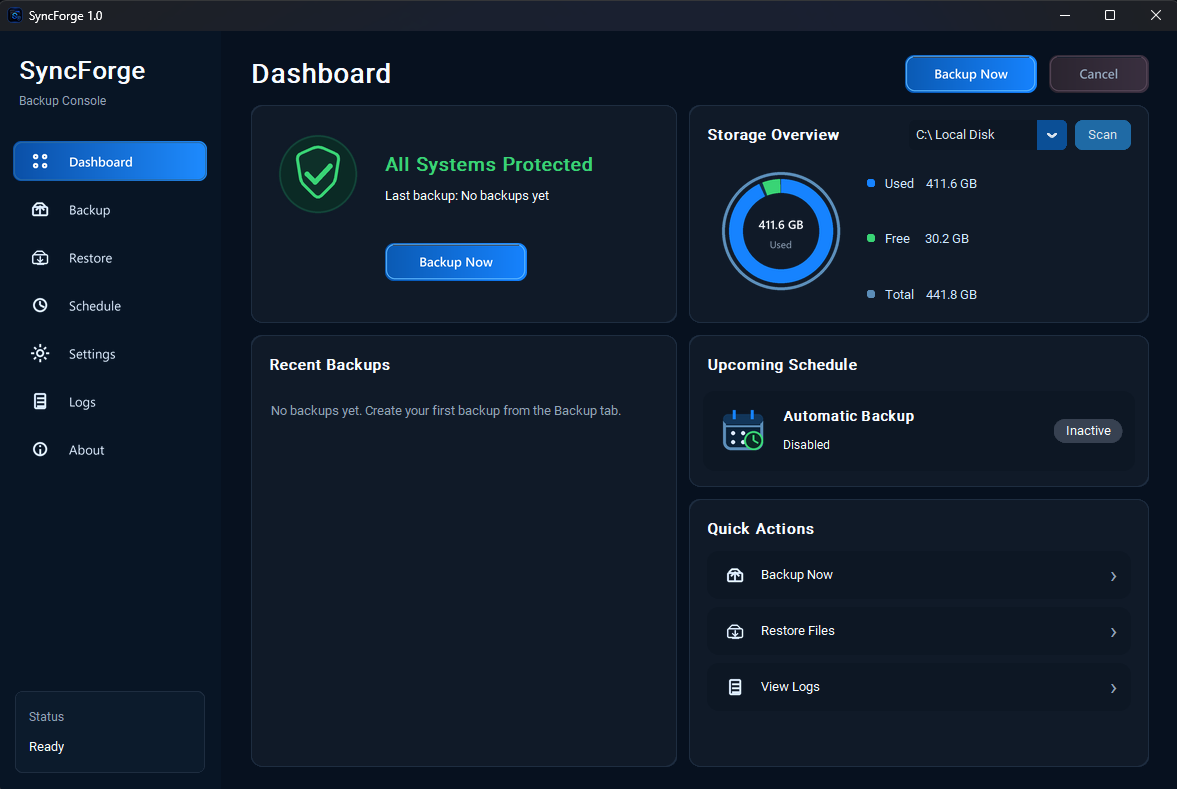Click the Ready status text

point(47,746)
